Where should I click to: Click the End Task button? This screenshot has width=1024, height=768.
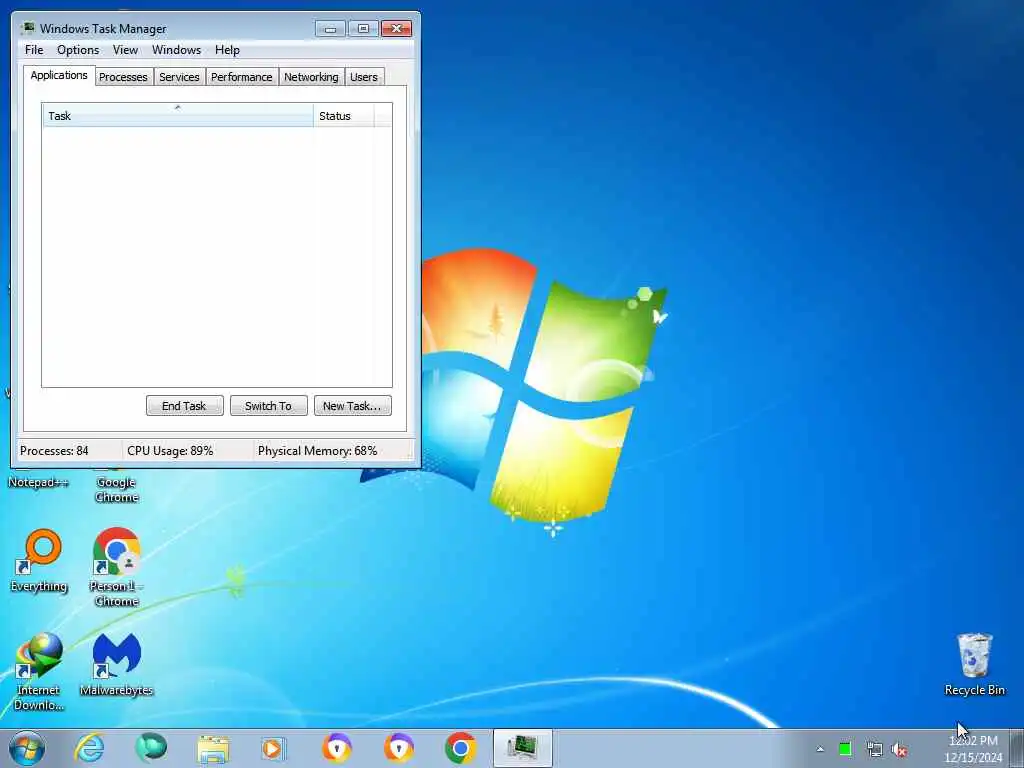(184, 406)
